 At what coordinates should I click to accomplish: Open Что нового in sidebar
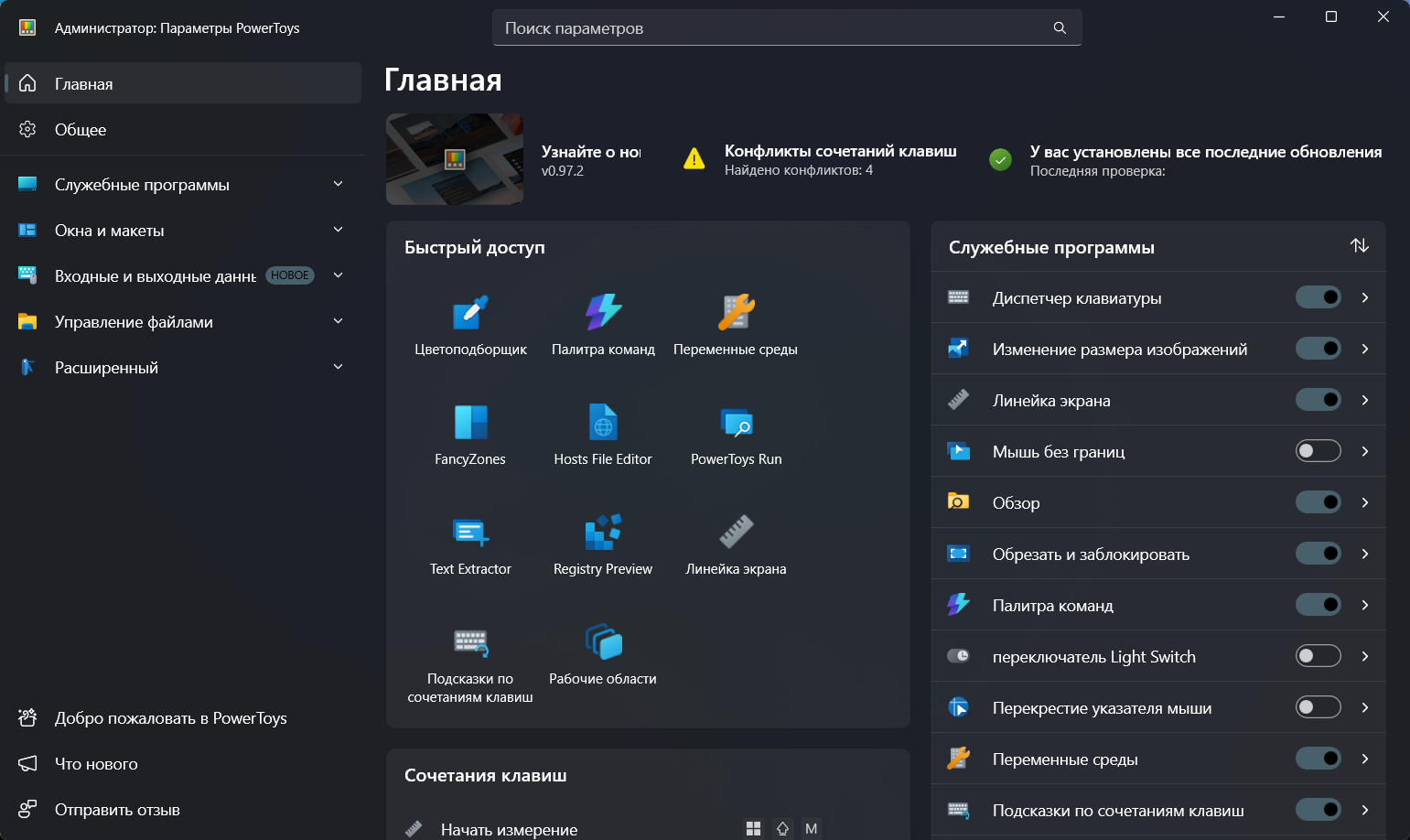(96, 764)
